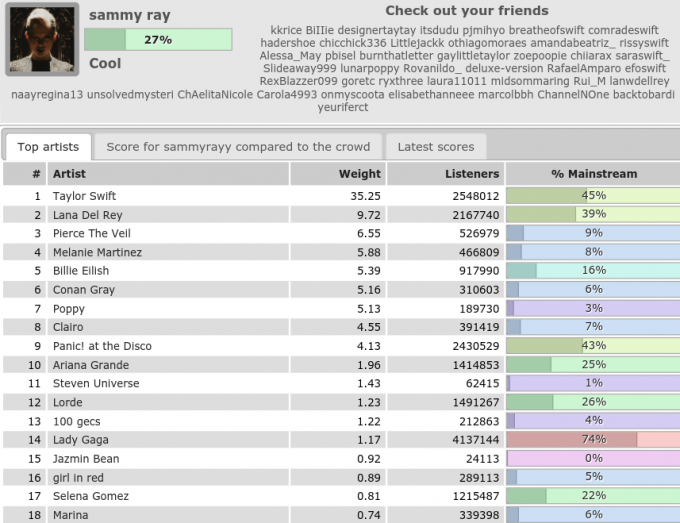Open friend link hadershoe
The height and width of the screenshot is (523, 680).
tap(288, 43)
